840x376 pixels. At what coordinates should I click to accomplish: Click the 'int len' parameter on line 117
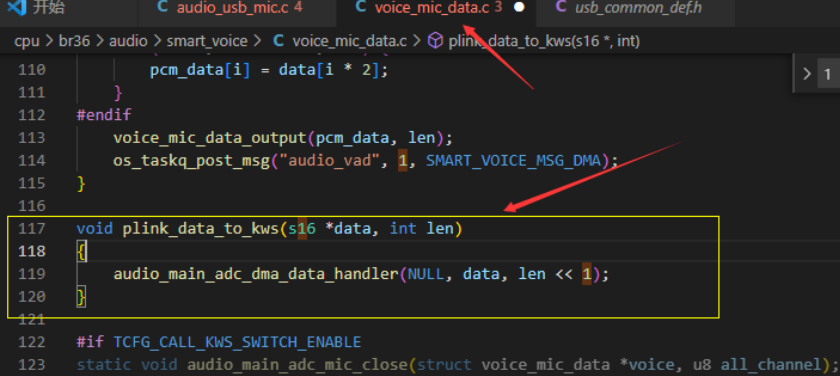click(x=422, y=229)
